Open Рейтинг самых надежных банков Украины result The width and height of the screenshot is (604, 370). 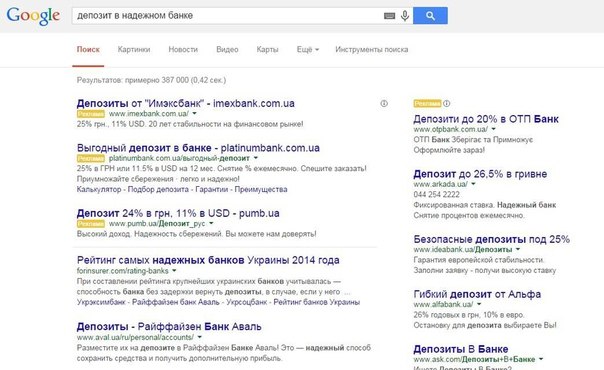tap(208, 260)
